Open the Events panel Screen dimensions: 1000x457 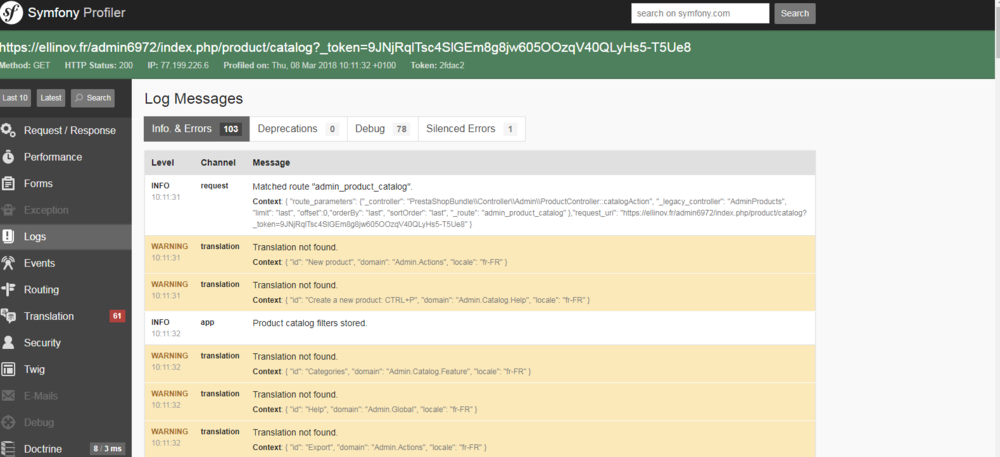coord(66,263)
